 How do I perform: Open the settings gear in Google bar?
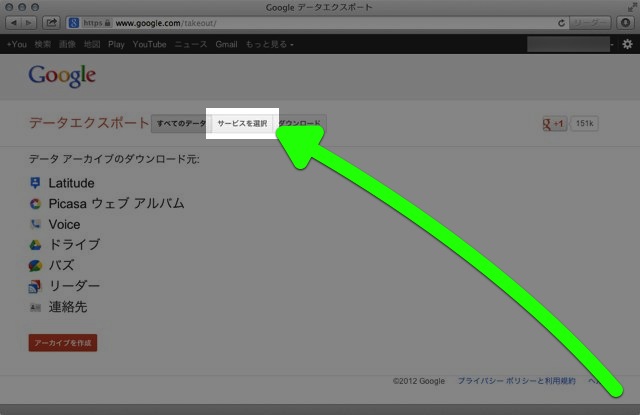point(627,44)
